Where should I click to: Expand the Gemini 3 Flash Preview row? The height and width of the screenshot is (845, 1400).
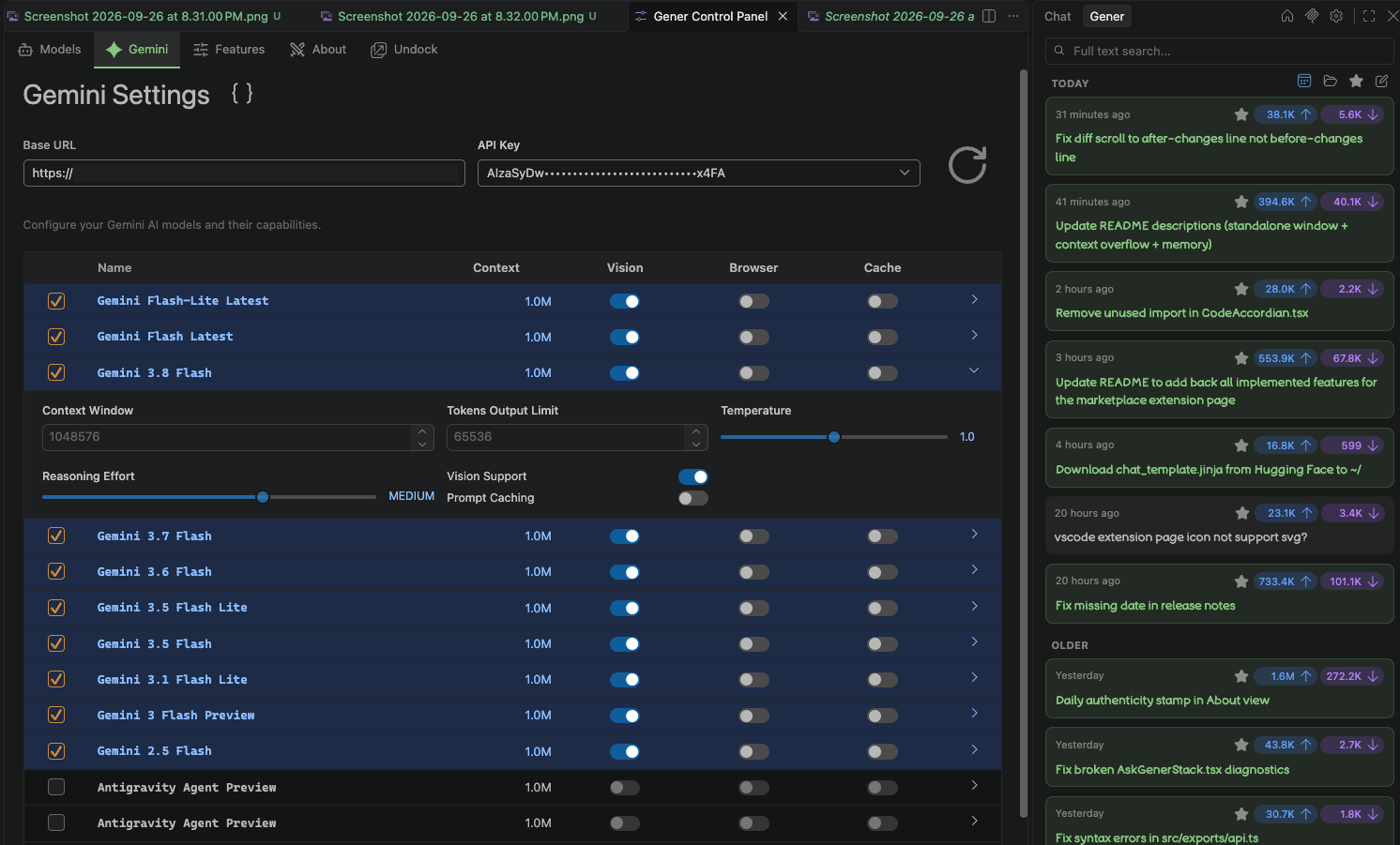(974, 713)
